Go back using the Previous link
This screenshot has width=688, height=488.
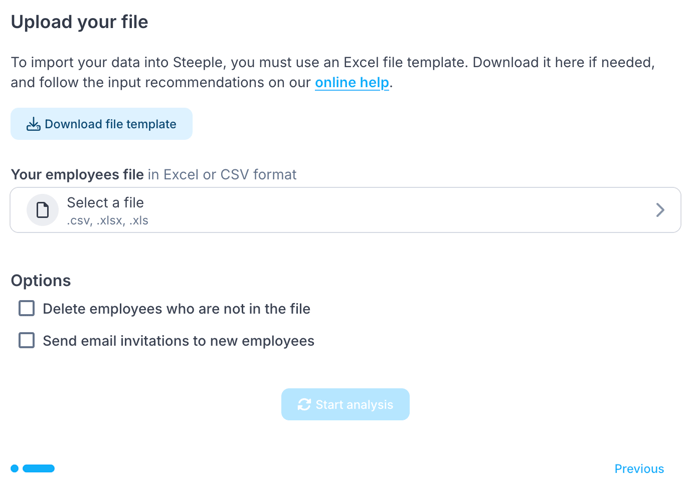tap(639, 468)
